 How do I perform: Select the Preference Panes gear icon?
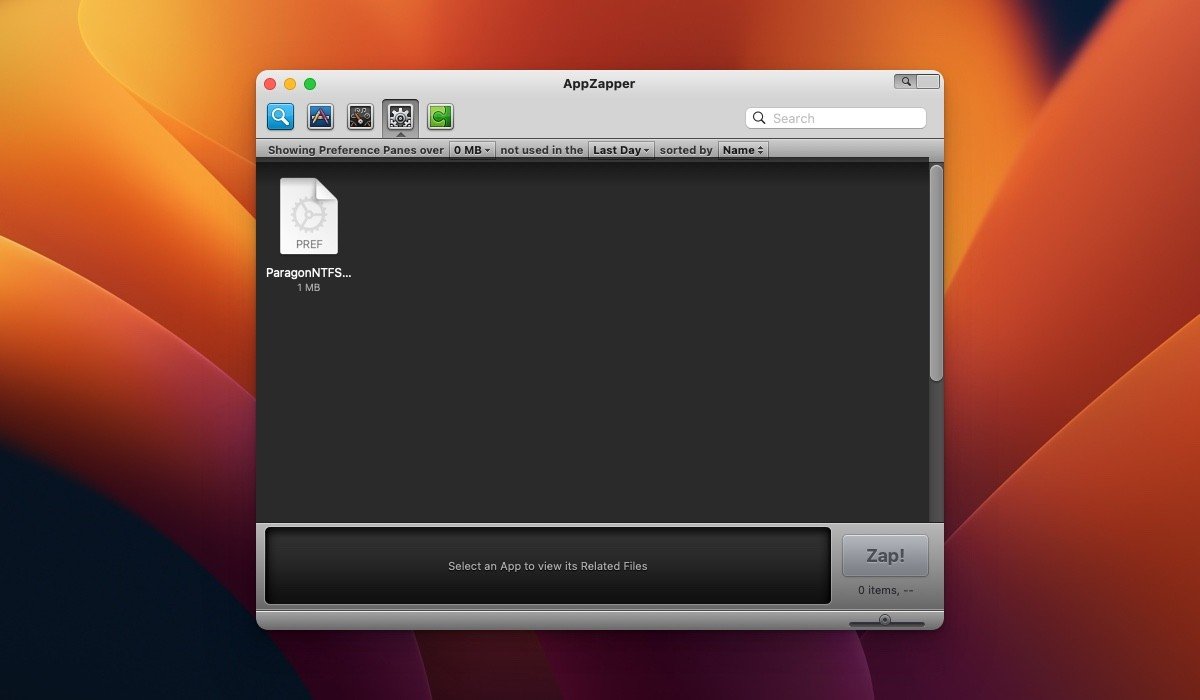click(400, 117)
